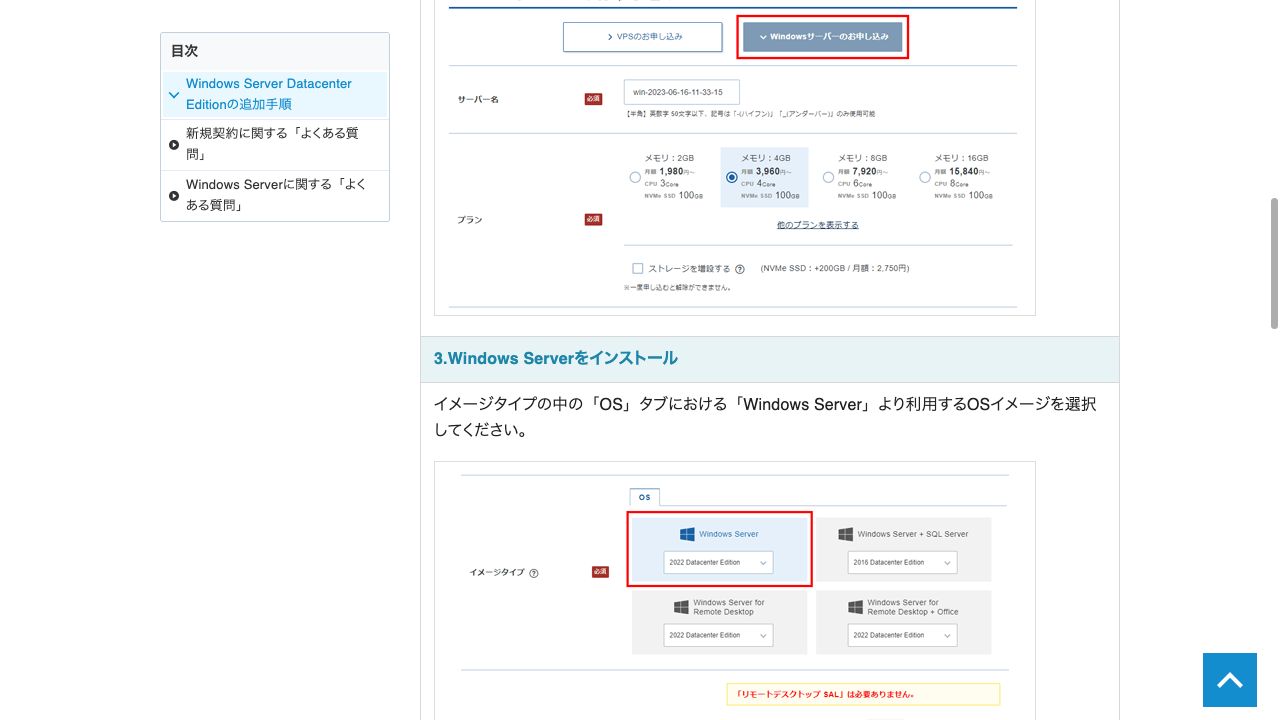This screenshot has height=720, width=1280.
Task: Open the 他のプランを表示する link
Action: pyautogui.click(x=818, y=225)
